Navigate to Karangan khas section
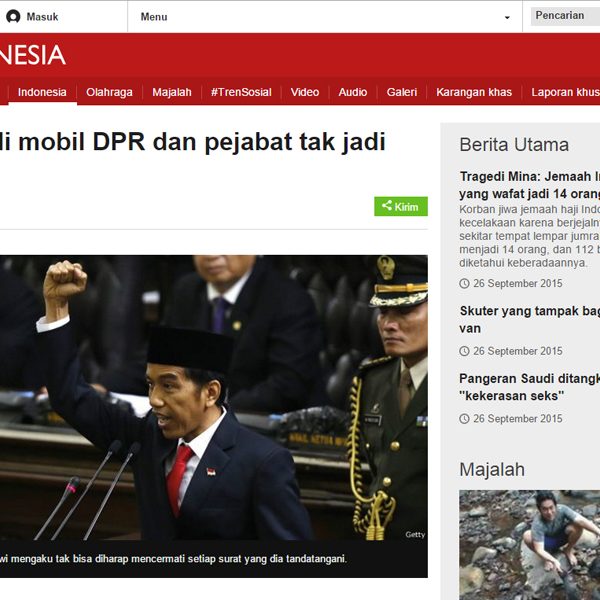 click(x=474, y=92)
